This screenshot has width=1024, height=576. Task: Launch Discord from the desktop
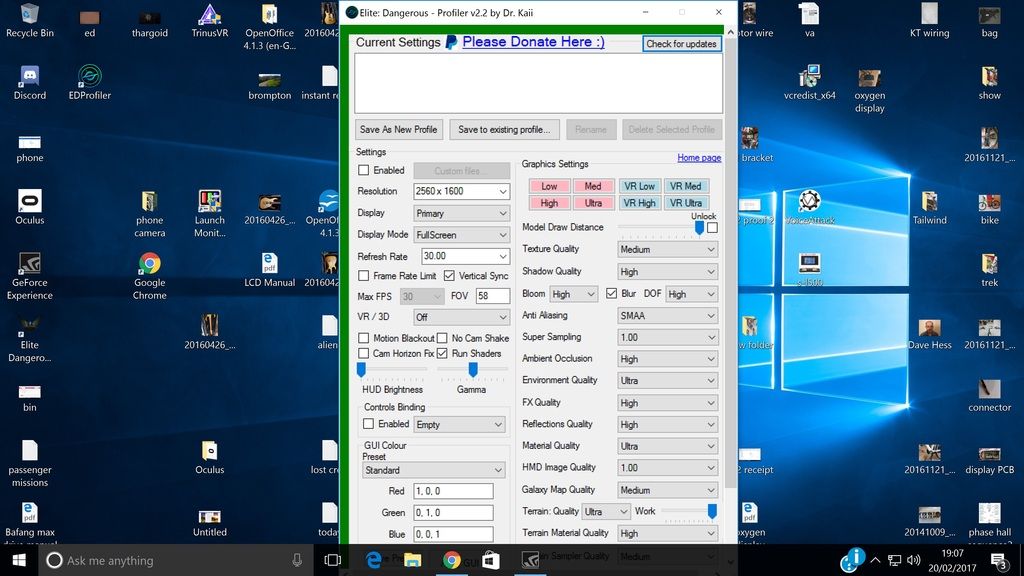tap(29, 83)
